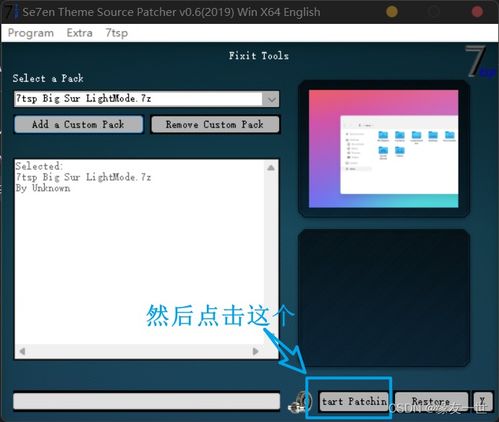Click the gear icon beside Start Patching
Viewport: 499px width, 422px height.
click(x=299, y=402)
